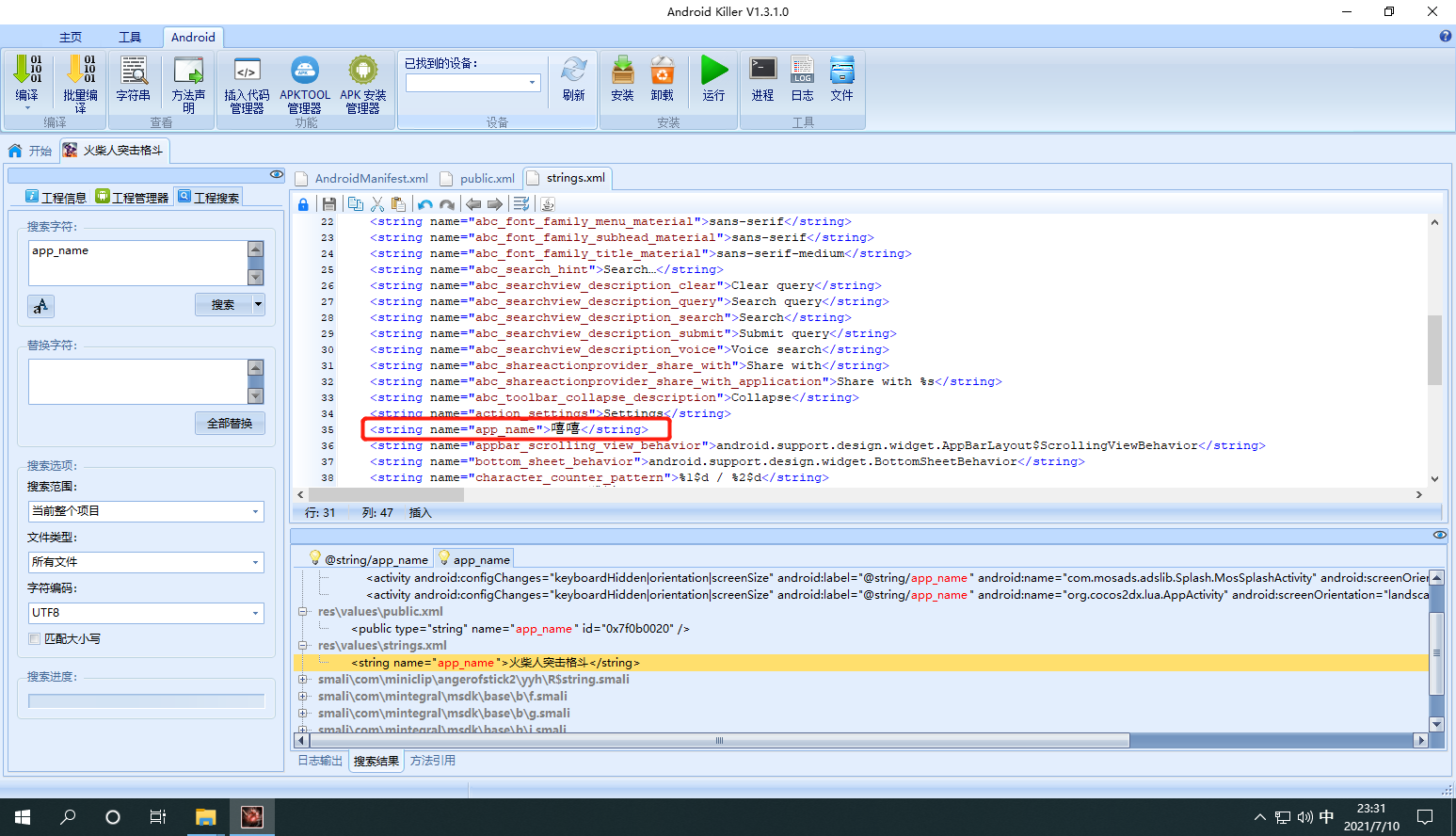Click the 刷新 refresh devices icon
This screenshot has height=836, width=1456.
click(573, 78)
